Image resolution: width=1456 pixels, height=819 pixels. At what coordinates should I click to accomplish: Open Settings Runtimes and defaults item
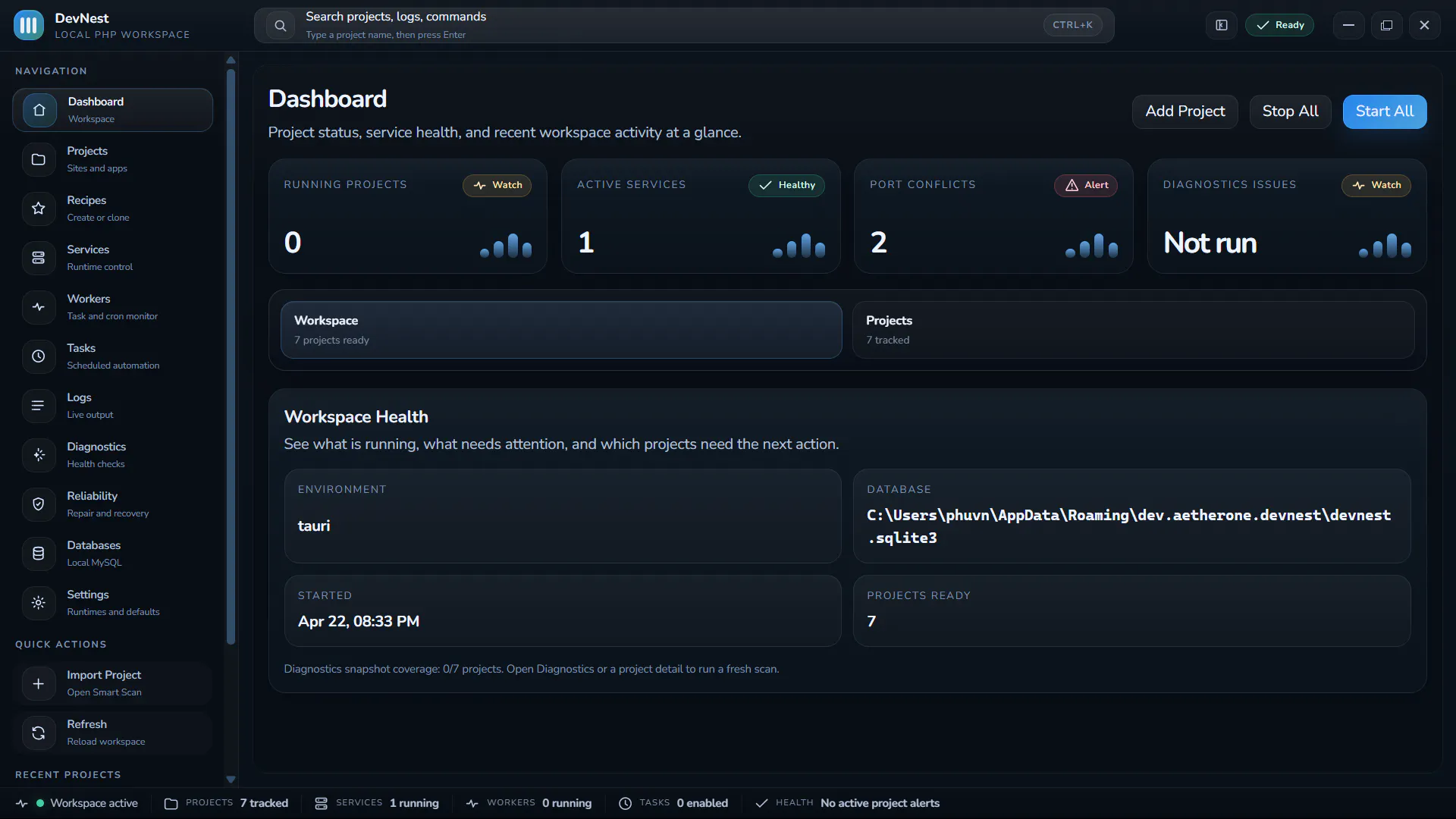pyautogui.click(x=112, y=603)
